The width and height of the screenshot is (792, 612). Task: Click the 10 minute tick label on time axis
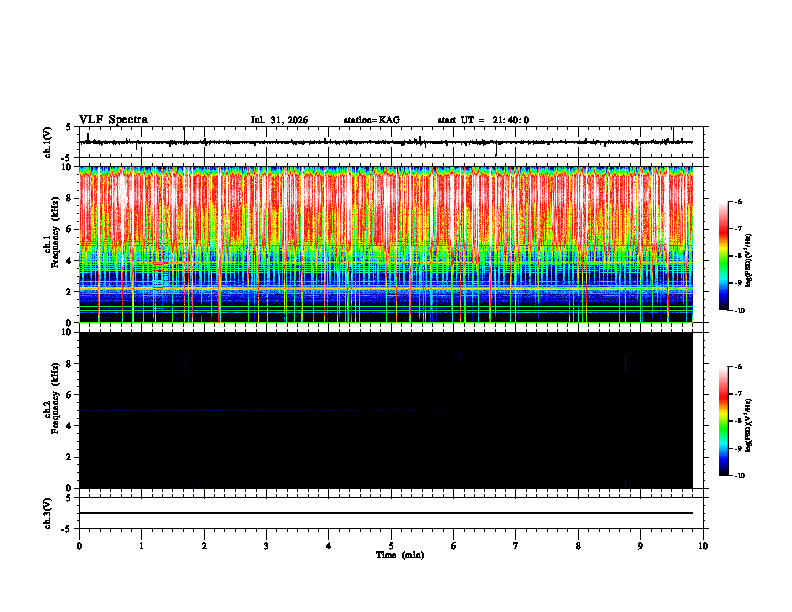(703, 546)
